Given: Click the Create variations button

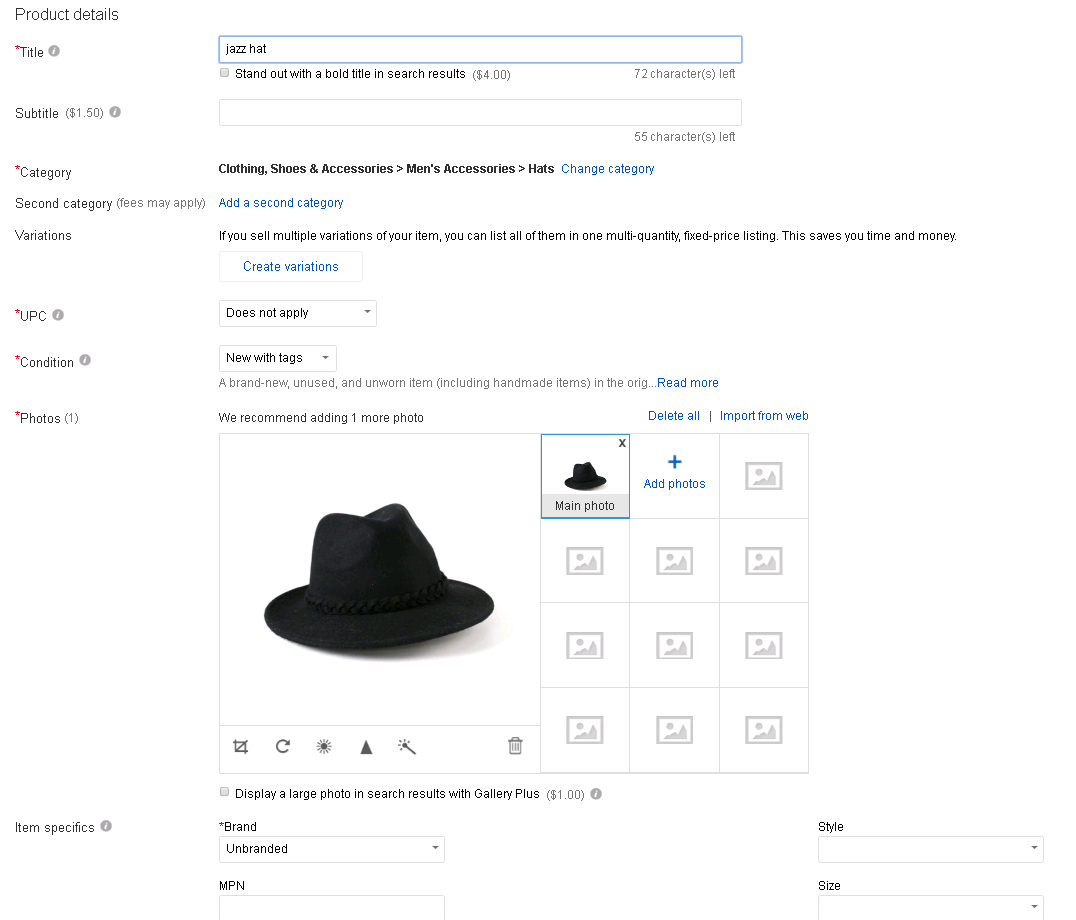Looking at the screenshot, I should click(x=290, y=267).
